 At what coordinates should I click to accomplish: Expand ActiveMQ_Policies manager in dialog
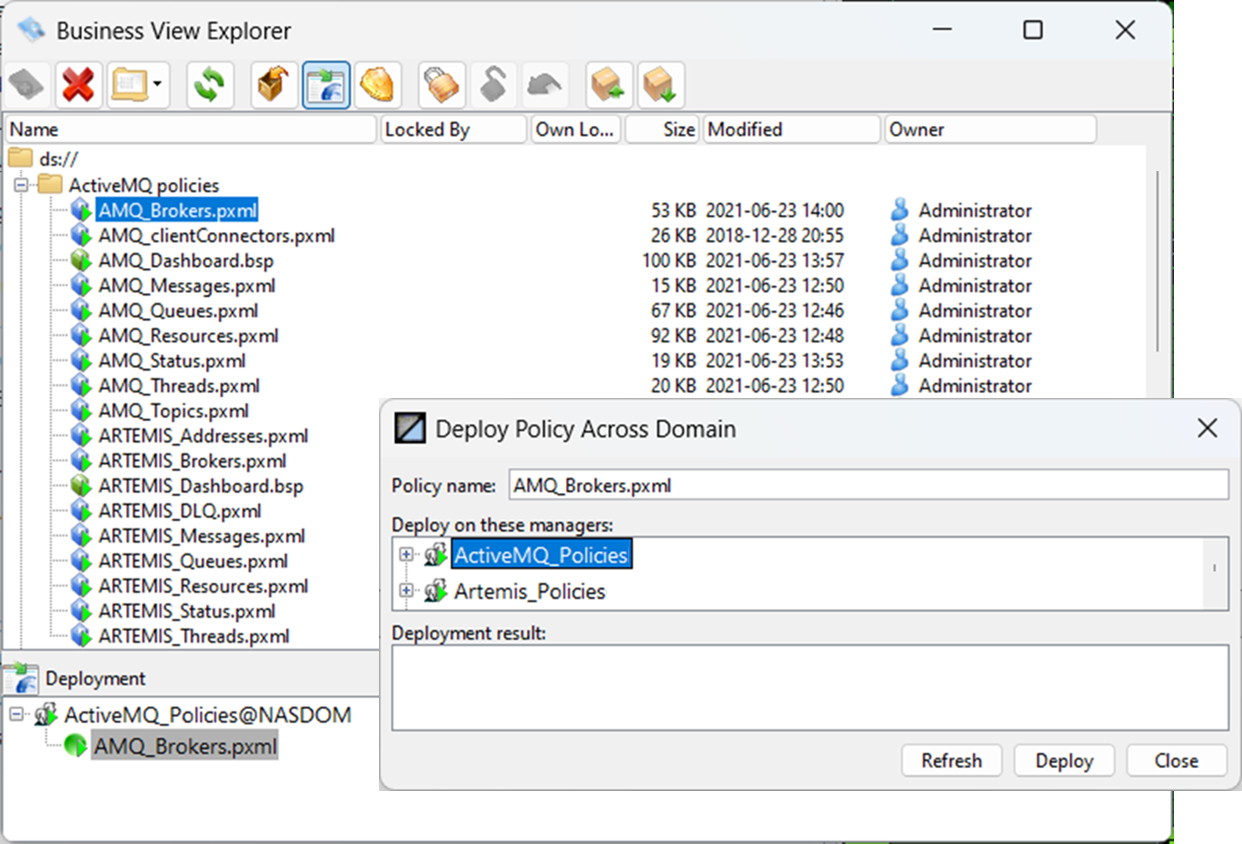tap(406, 554)
